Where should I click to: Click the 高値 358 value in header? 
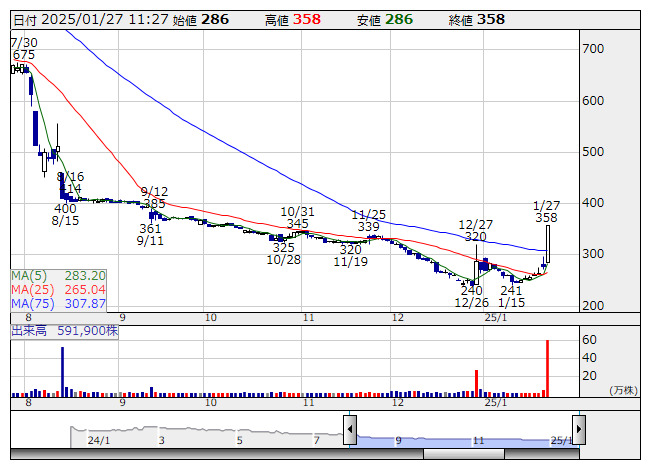(307, 19)
